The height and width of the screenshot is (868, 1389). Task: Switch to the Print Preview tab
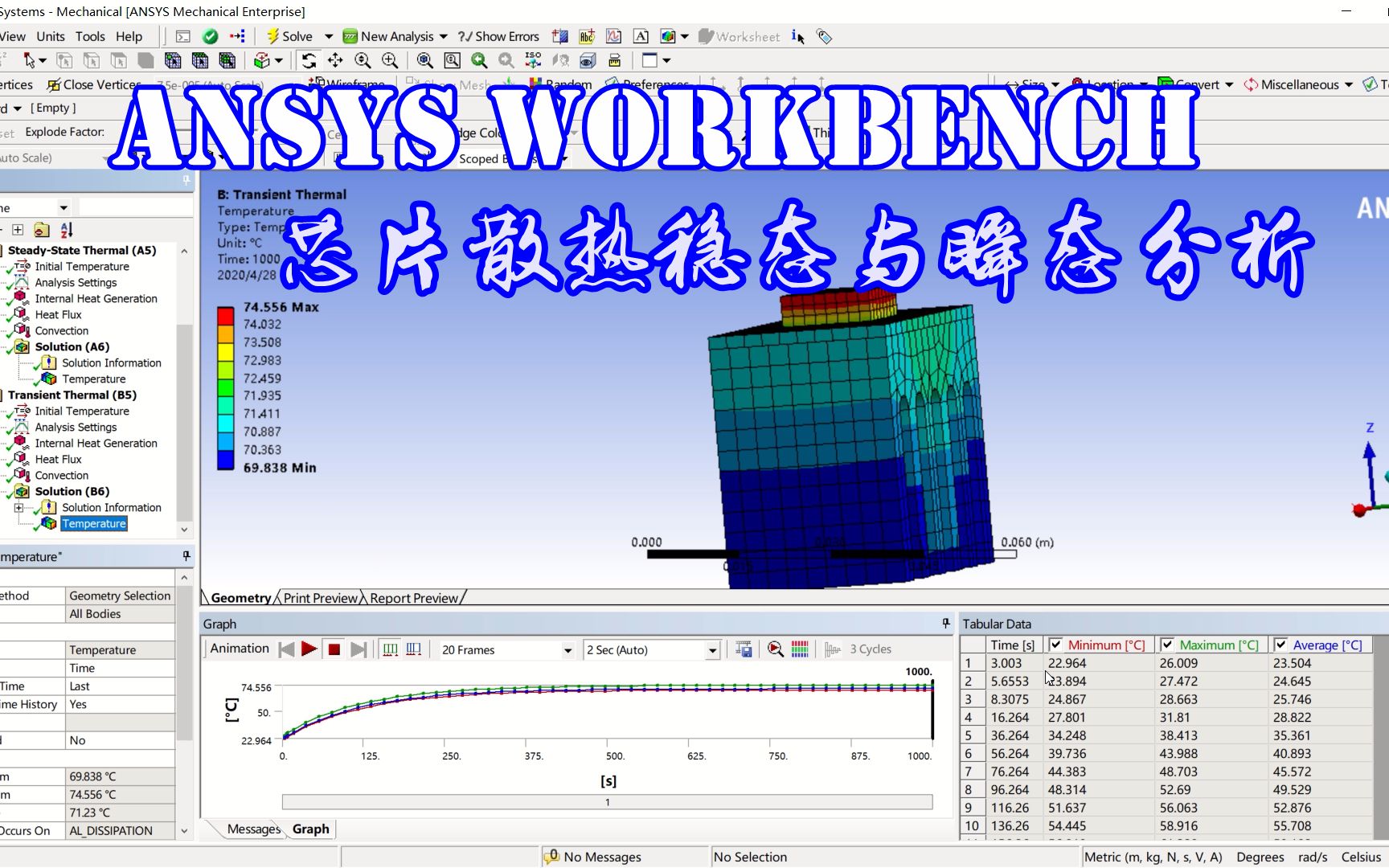click(x=320, y=598)
